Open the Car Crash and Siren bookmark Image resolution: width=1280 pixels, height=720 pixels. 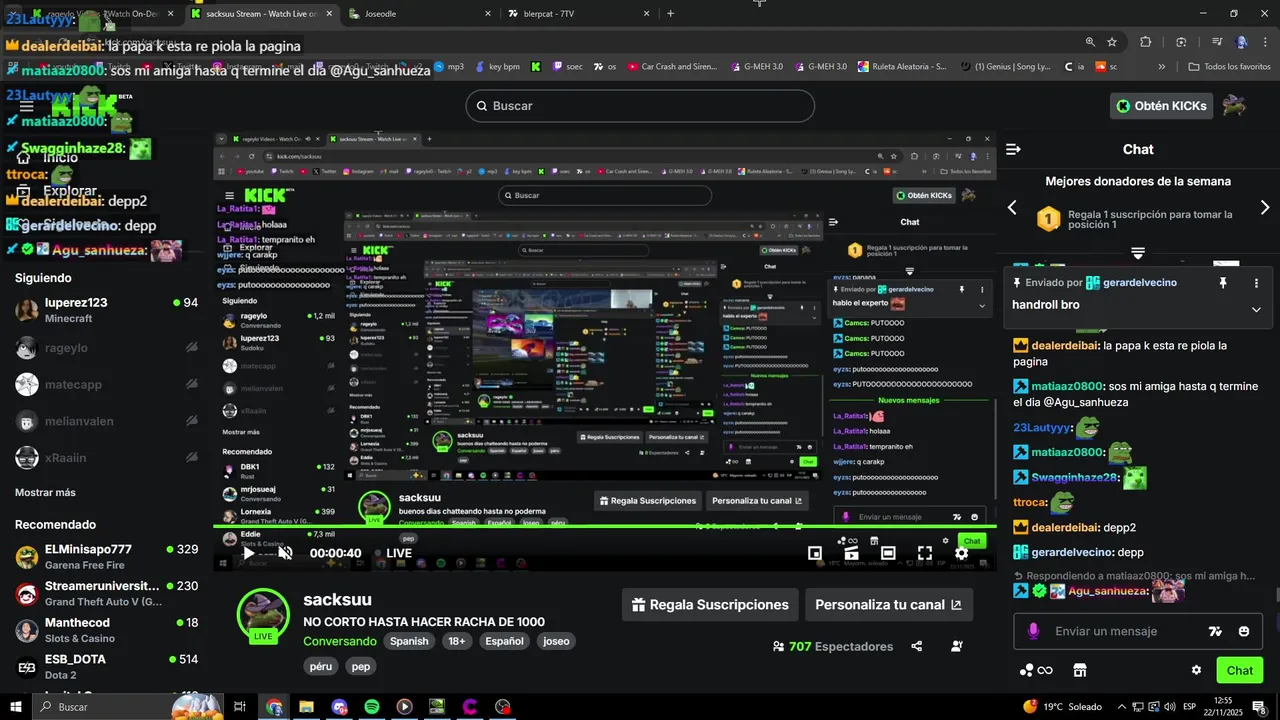coord(673,67)
